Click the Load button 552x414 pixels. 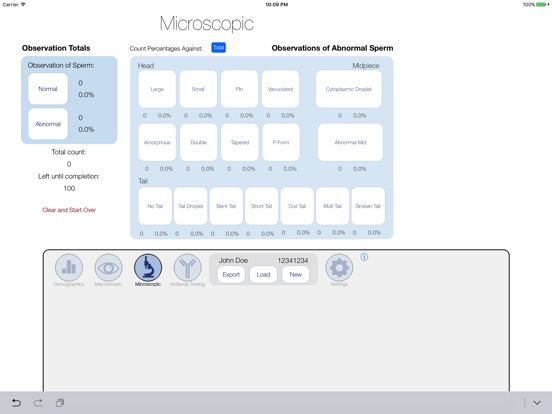click(263, 275)
